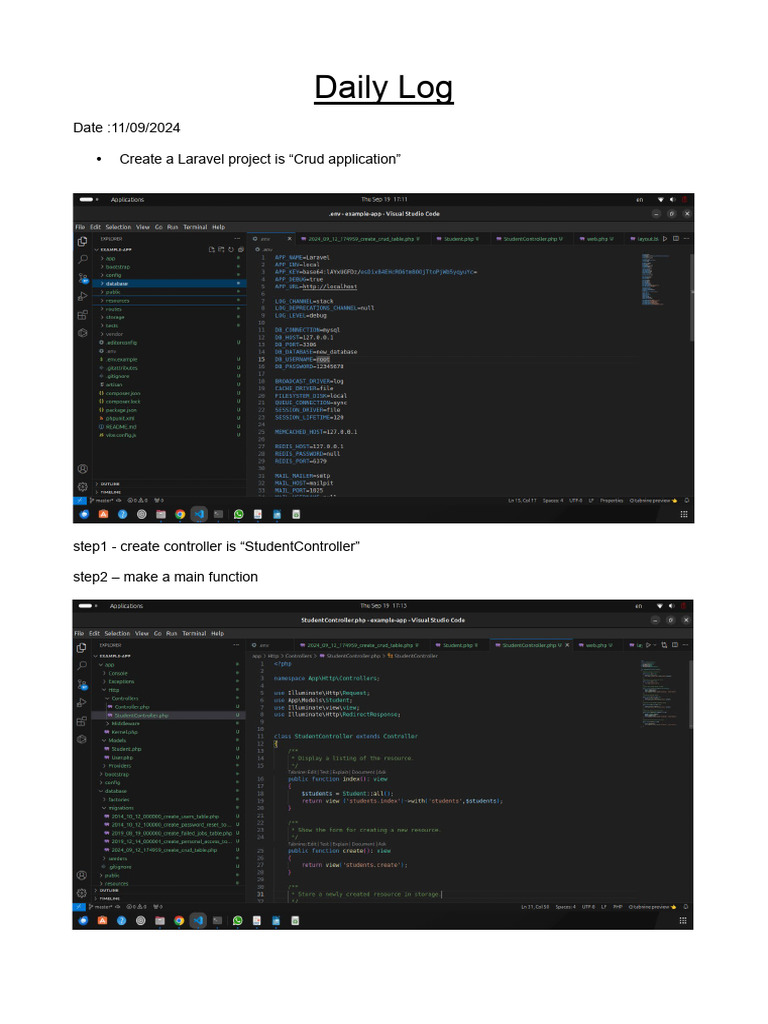Screen dimensions: 768x1024
Task: Click Ln 15, Col 11 in status bar
Action: [x=522, y=501]
